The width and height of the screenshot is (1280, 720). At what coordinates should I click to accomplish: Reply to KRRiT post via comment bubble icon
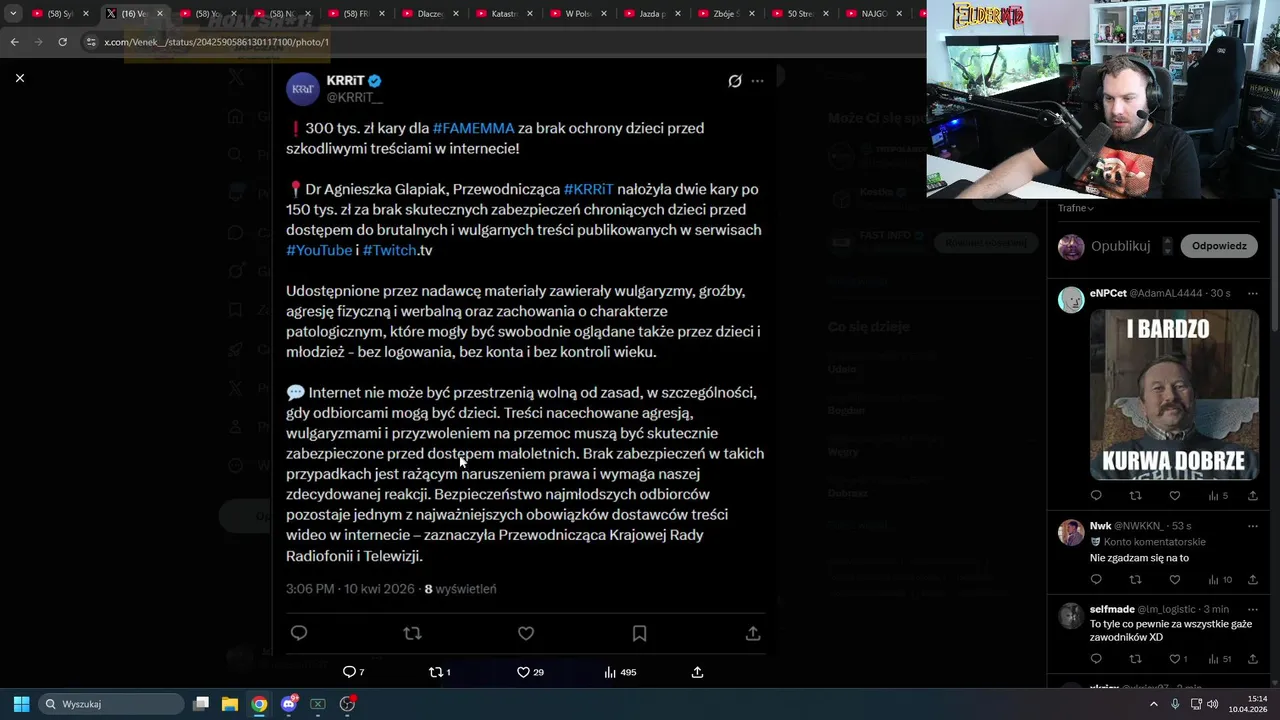298,633
